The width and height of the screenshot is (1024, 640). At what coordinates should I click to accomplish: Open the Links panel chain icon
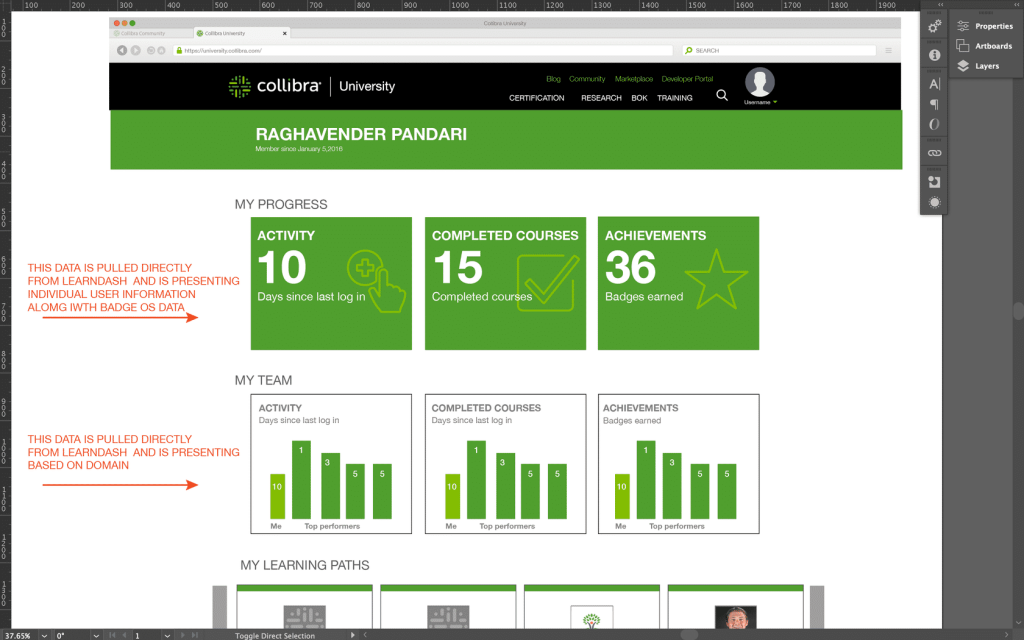point(933,153)
